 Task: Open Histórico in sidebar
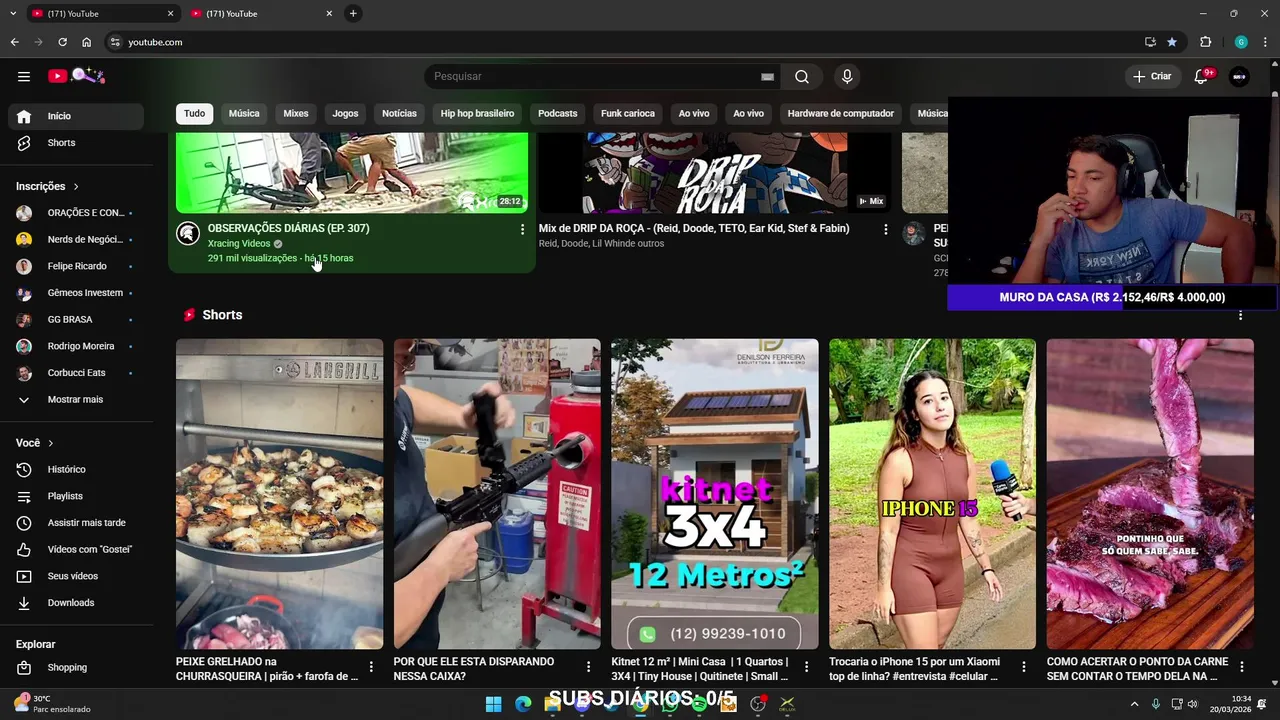76,469
